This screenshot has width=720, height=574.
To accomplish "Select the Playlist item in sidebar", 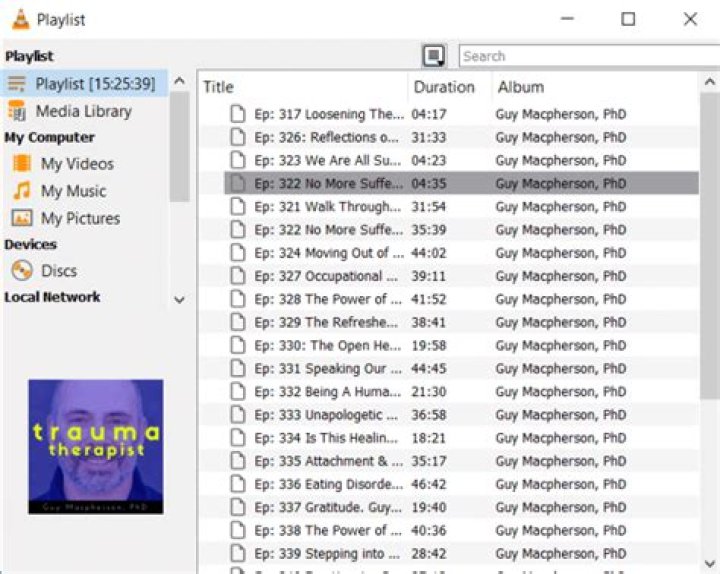I will click(94, 83).
